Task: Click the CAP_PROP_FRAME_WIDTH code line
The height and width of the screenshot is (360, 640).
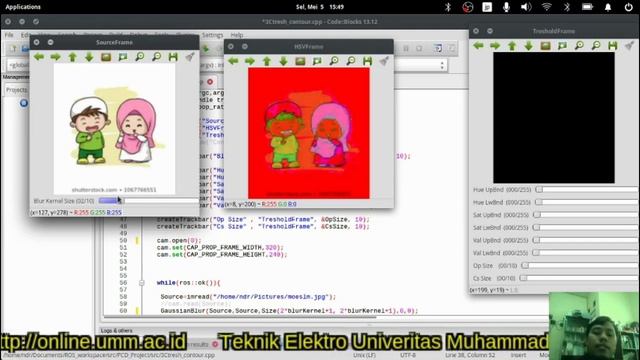Action: (220, 248)
